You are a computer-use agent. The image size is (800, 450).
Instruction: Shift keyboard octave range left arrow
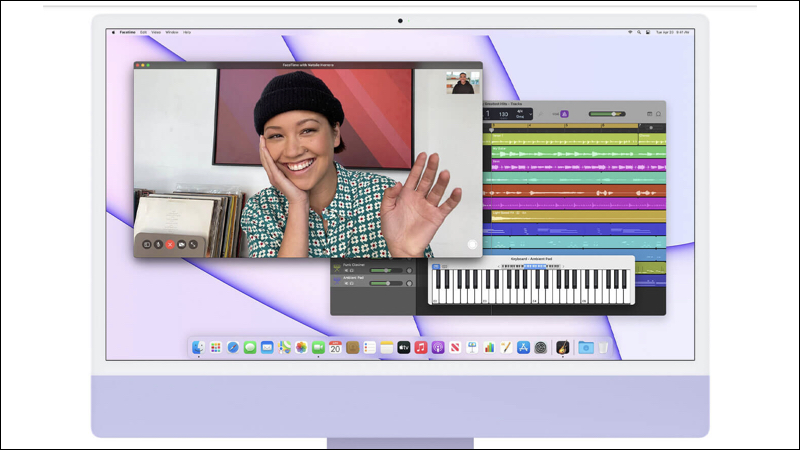pyautogui.click(x=499, y=266)
